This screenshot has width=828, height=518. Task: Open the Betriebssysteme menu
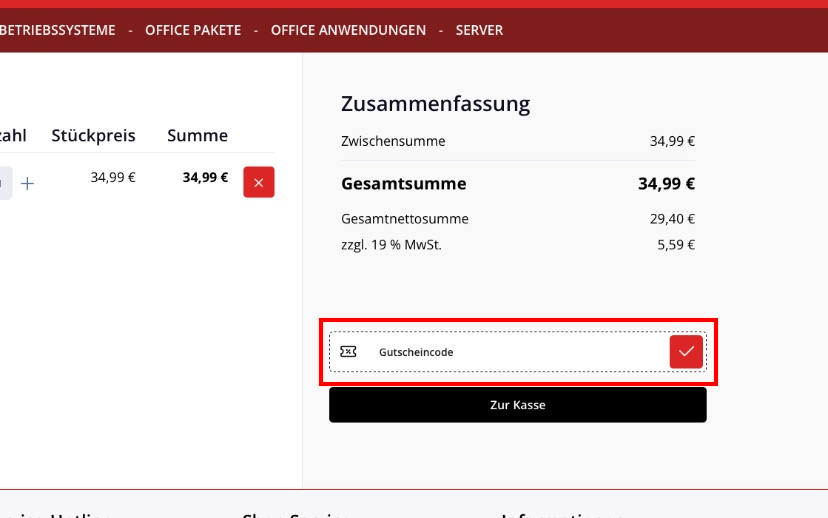[x=57, y=30]
